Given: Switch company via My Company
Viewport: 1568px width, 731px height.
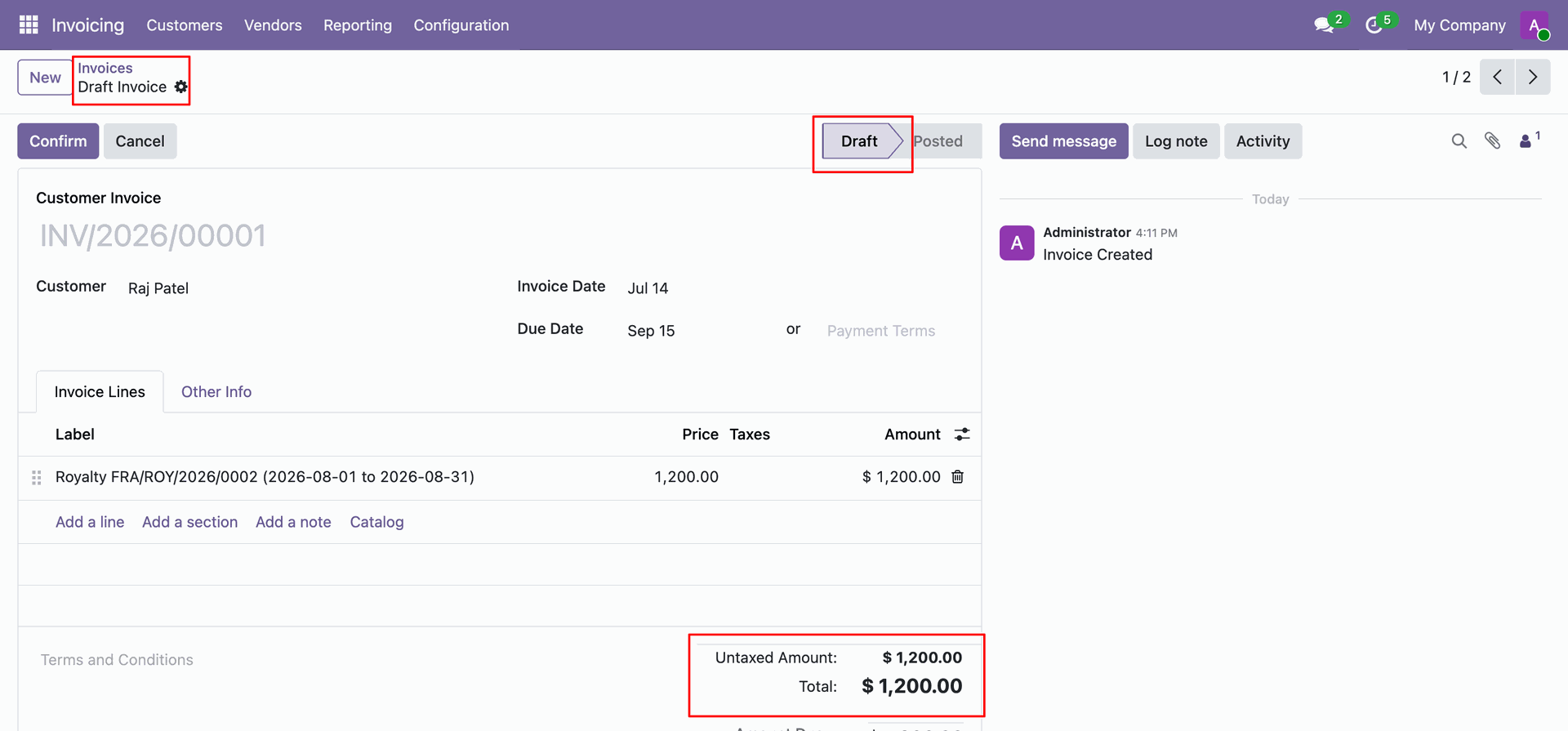Looking at the screenshot, I should (x=1459, y=25).
